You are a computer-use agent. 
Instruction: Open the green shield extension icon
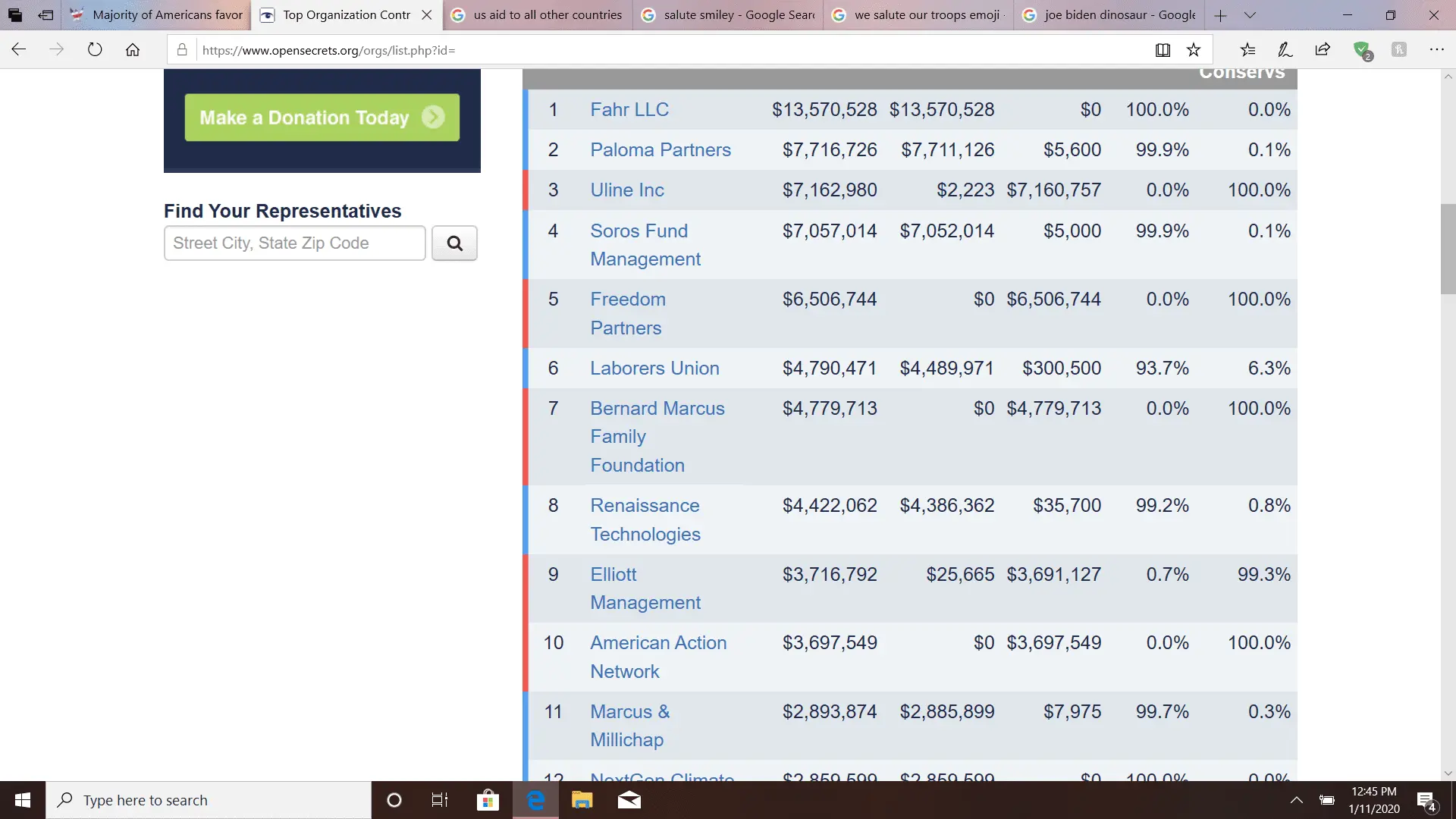(x=1362, y=50)
